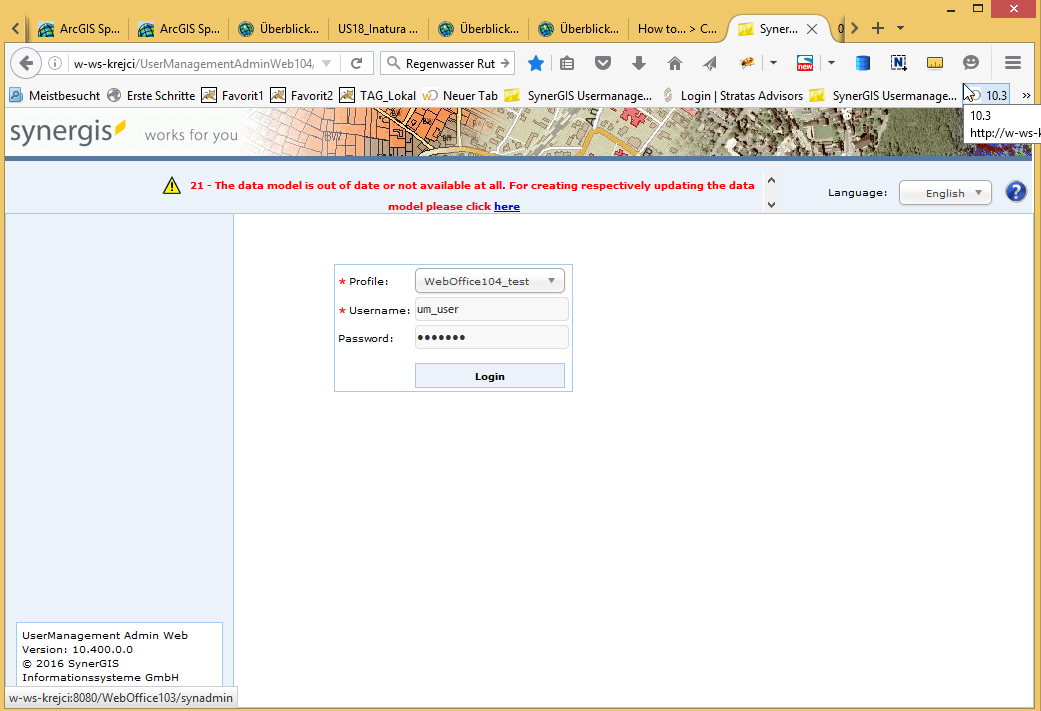Click the Username field containing um_user
This screenshot has width=1041, height=711.
pos(491,309)
